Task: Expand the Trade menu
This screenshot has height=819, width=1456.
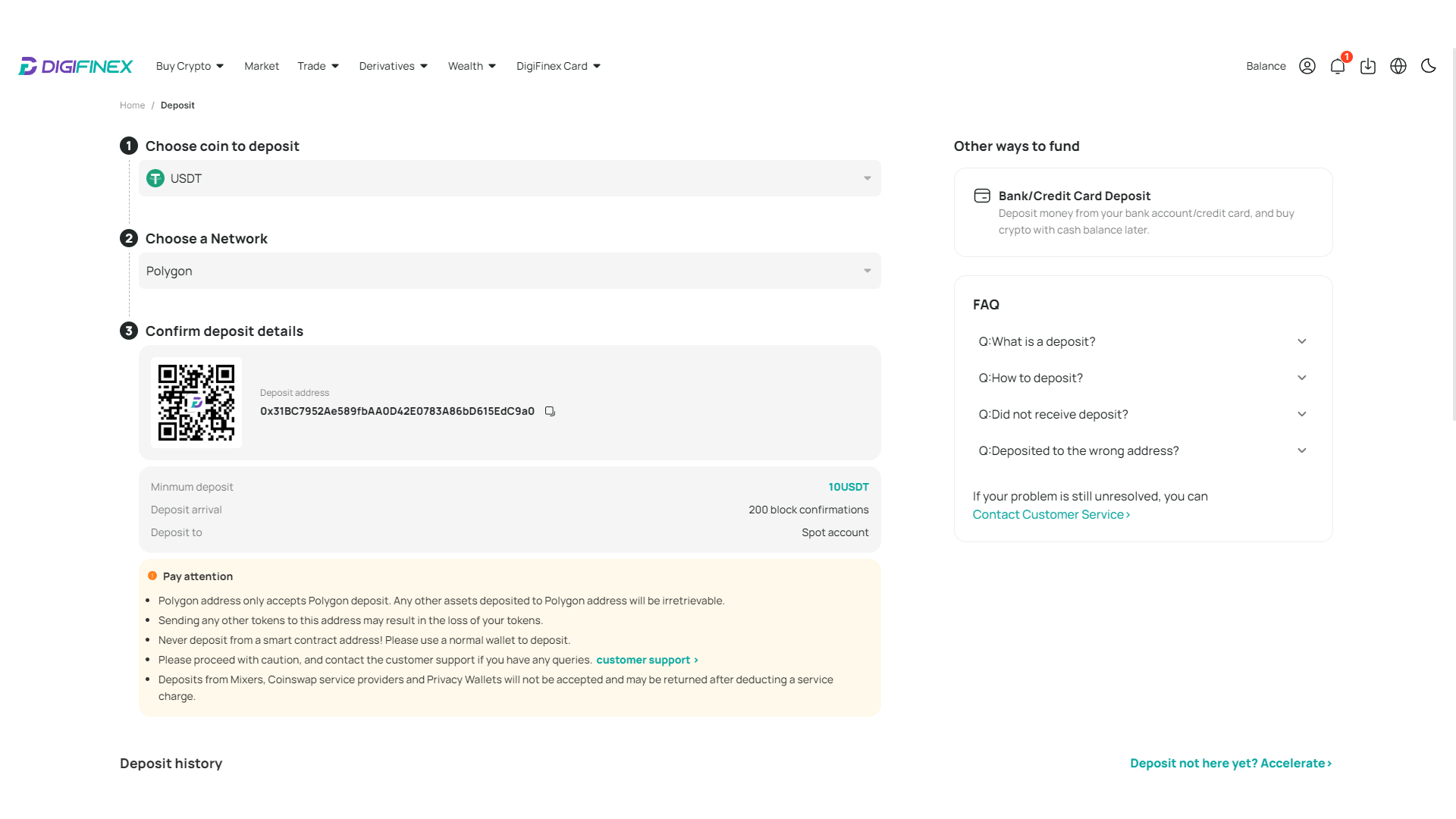Action: point(318,66)
